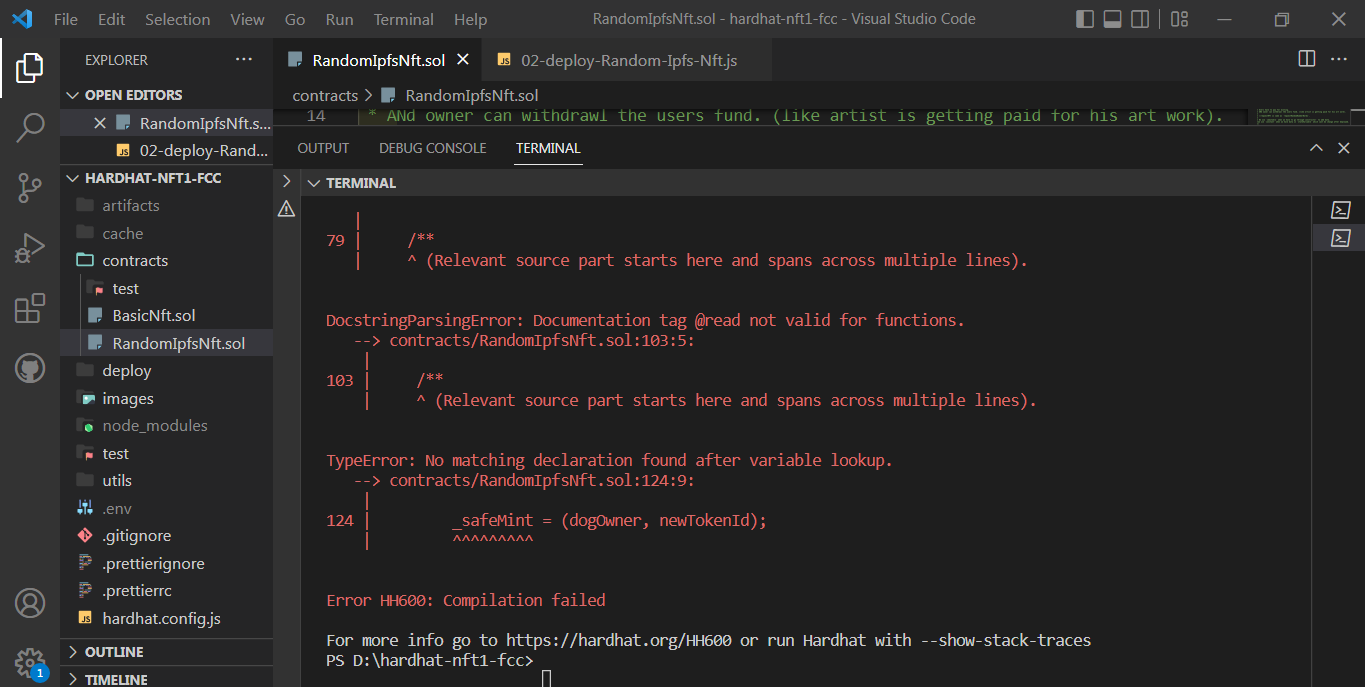The image size is (1365, 687).
Task: Open the Source Control view
Action: [x=29, y=187]
